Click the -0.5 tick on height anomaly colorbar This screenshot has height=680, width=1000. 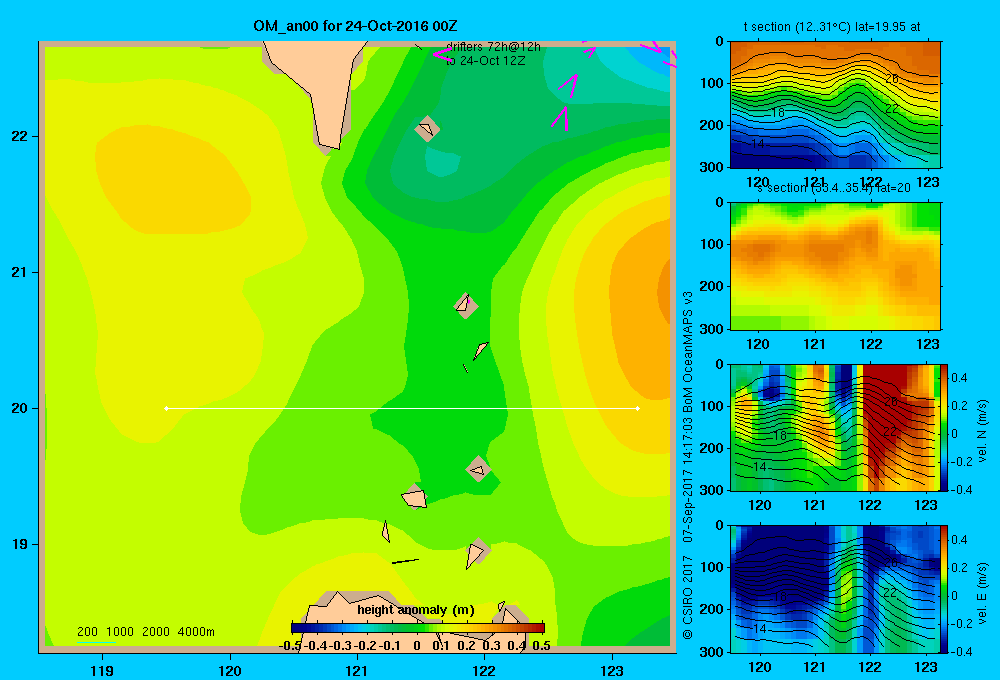(290, 646)
